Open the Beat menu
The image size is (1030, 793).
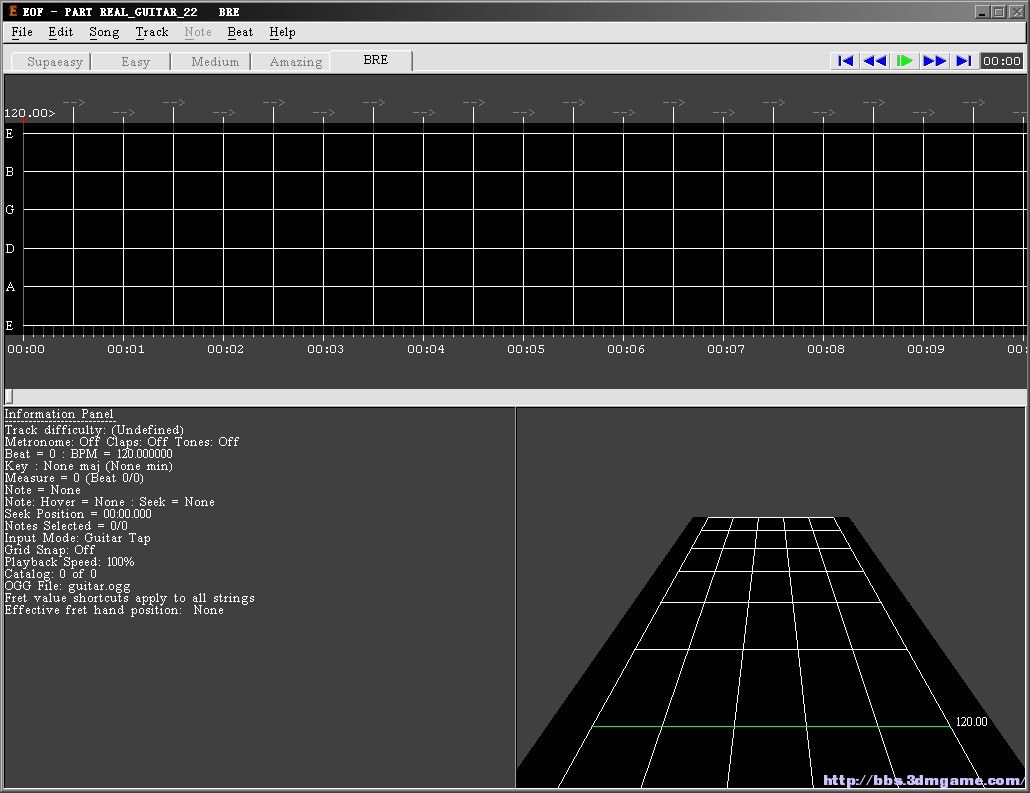pos(240,32)
